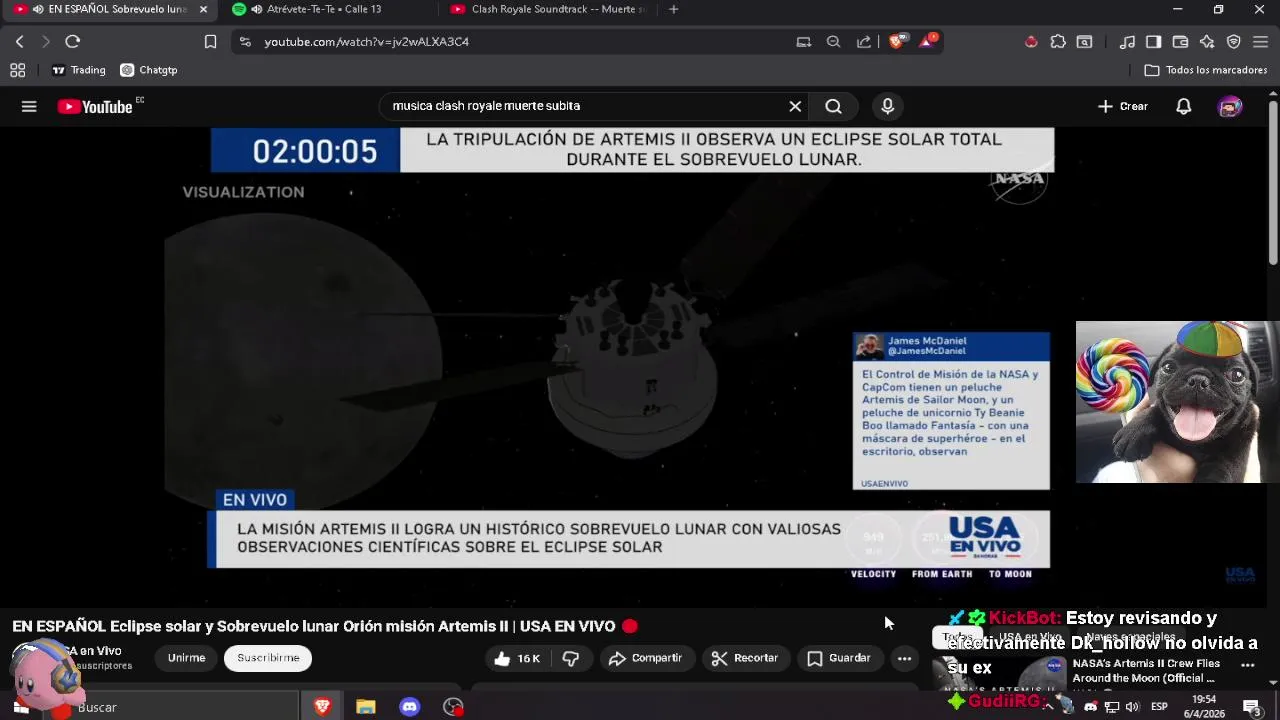Open the Crear upload menu

pyautogui.click(x=1123, y=106)
